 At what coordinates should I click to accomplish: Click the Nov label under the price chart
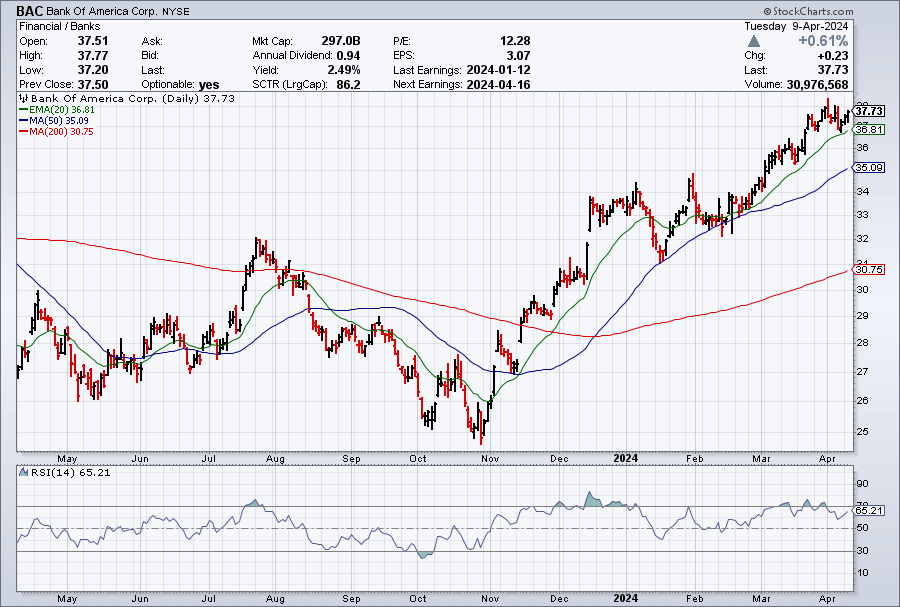pos(490,459)
